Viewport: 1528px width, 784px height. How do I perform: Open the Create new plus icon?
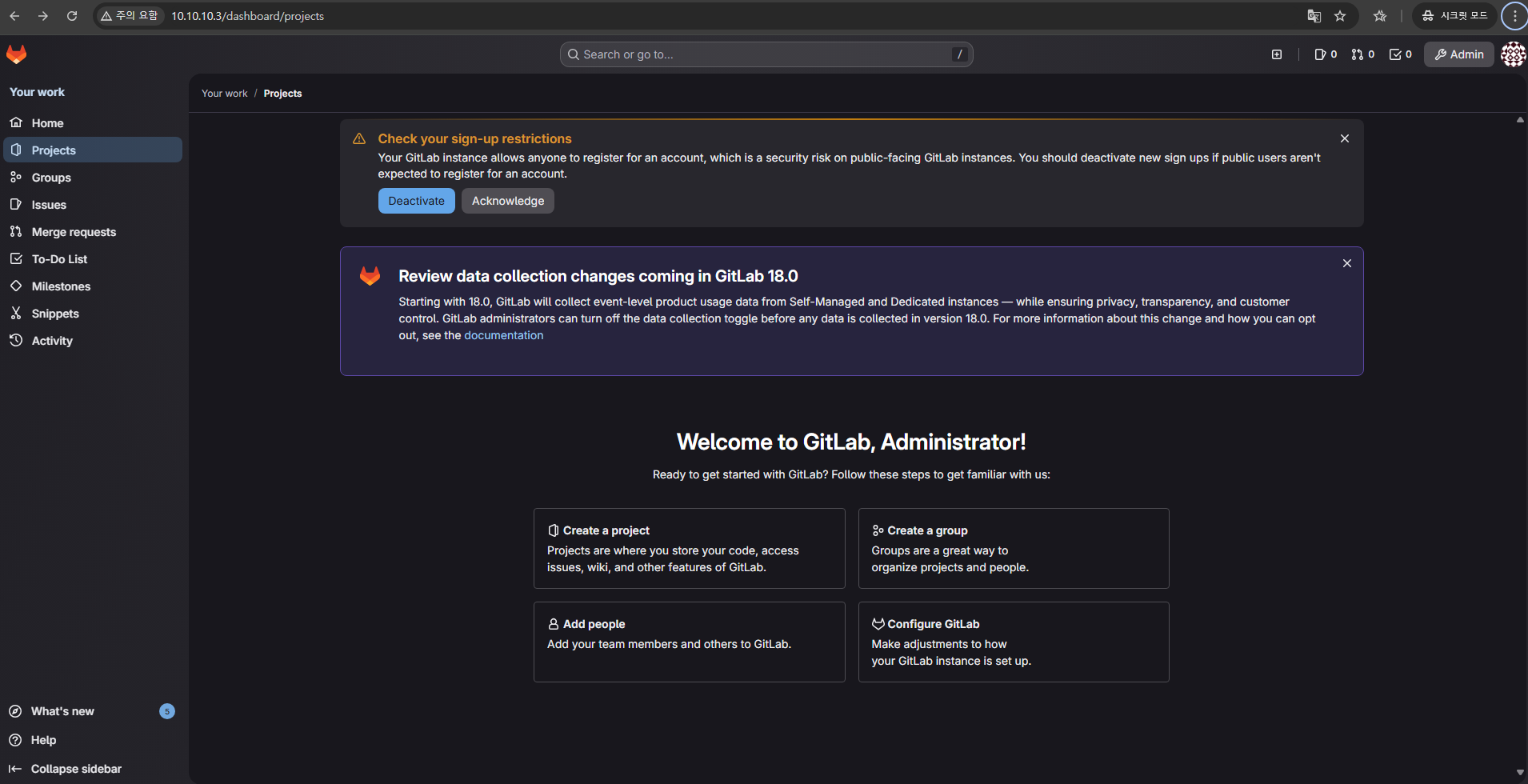point(1277,54)
